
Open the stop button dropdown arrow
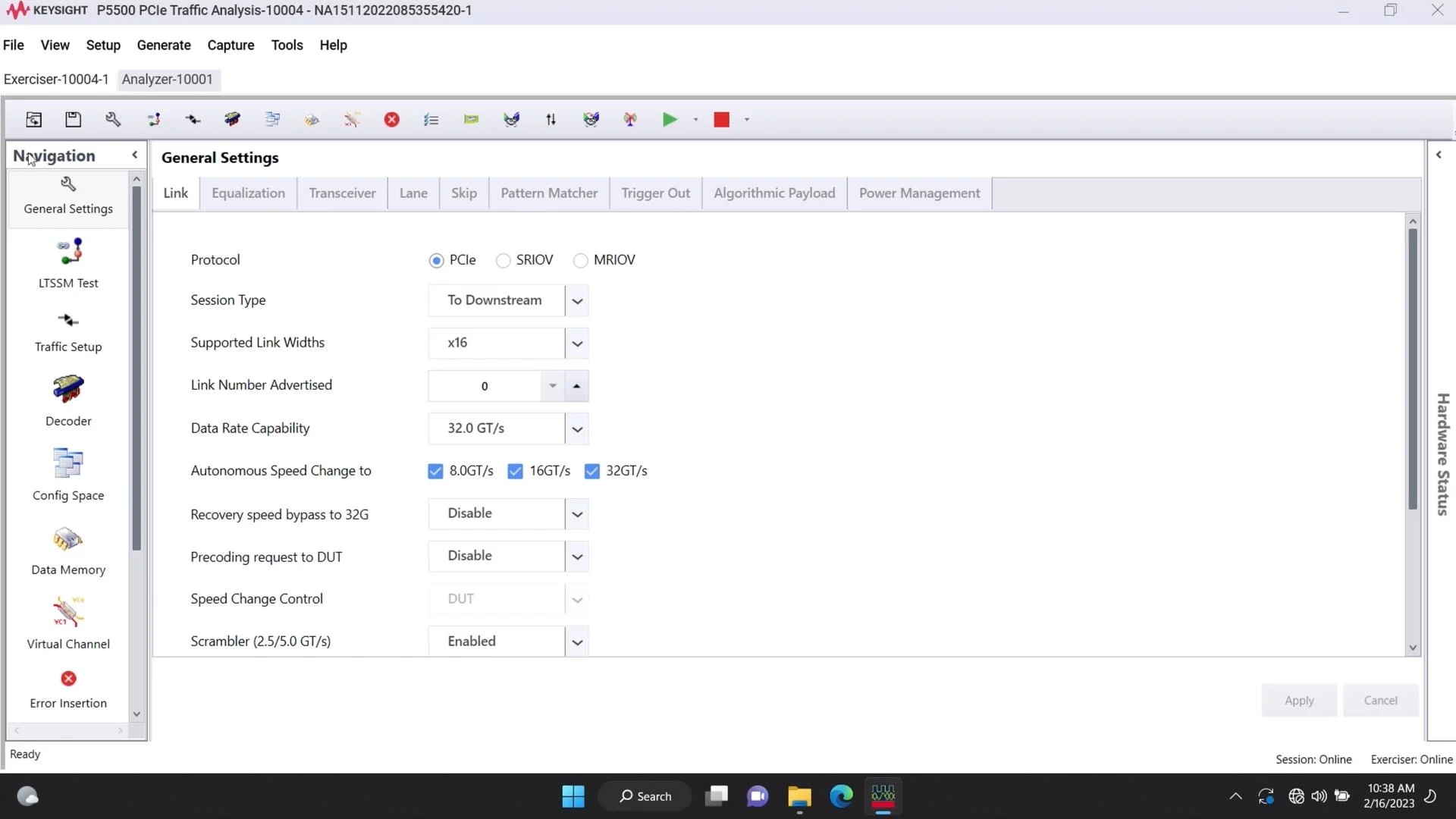coord(747,119)
